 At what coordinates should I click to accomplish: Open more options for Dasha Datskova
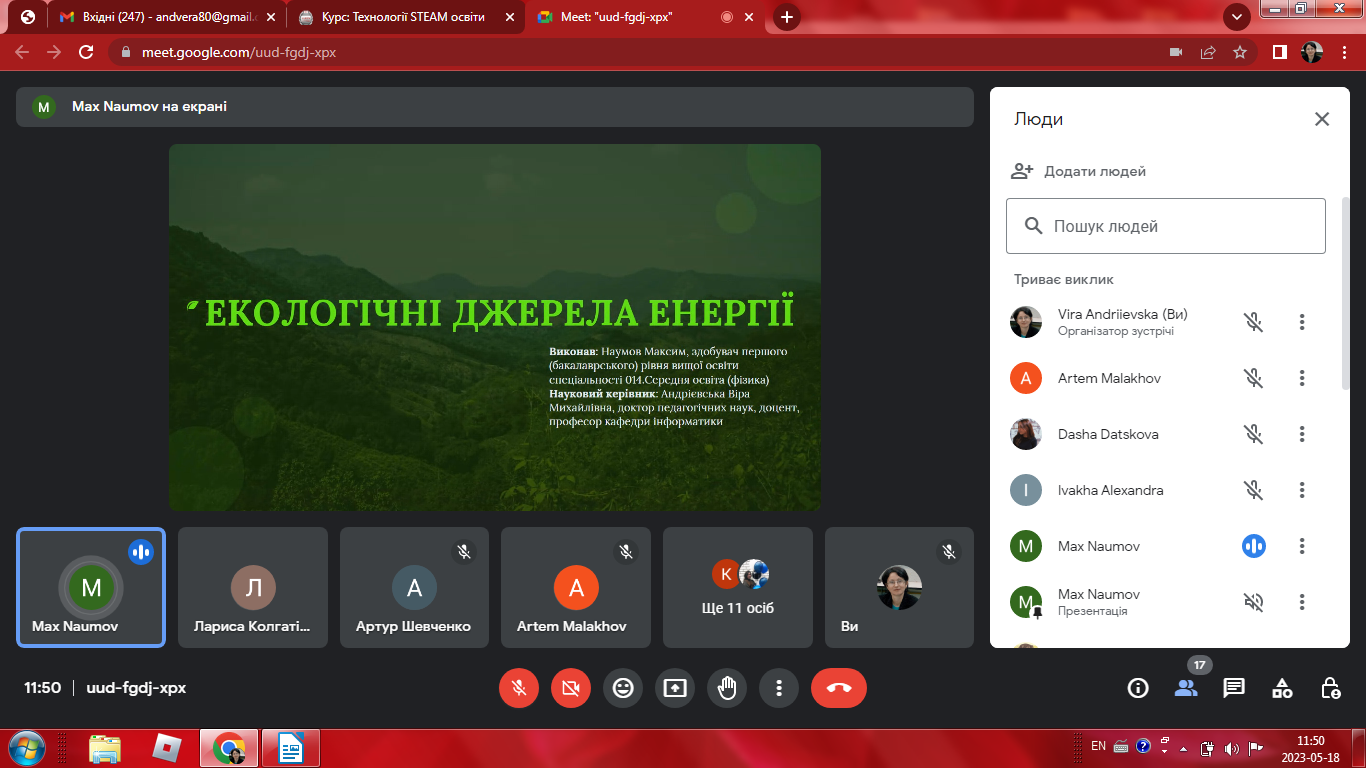1302,434
